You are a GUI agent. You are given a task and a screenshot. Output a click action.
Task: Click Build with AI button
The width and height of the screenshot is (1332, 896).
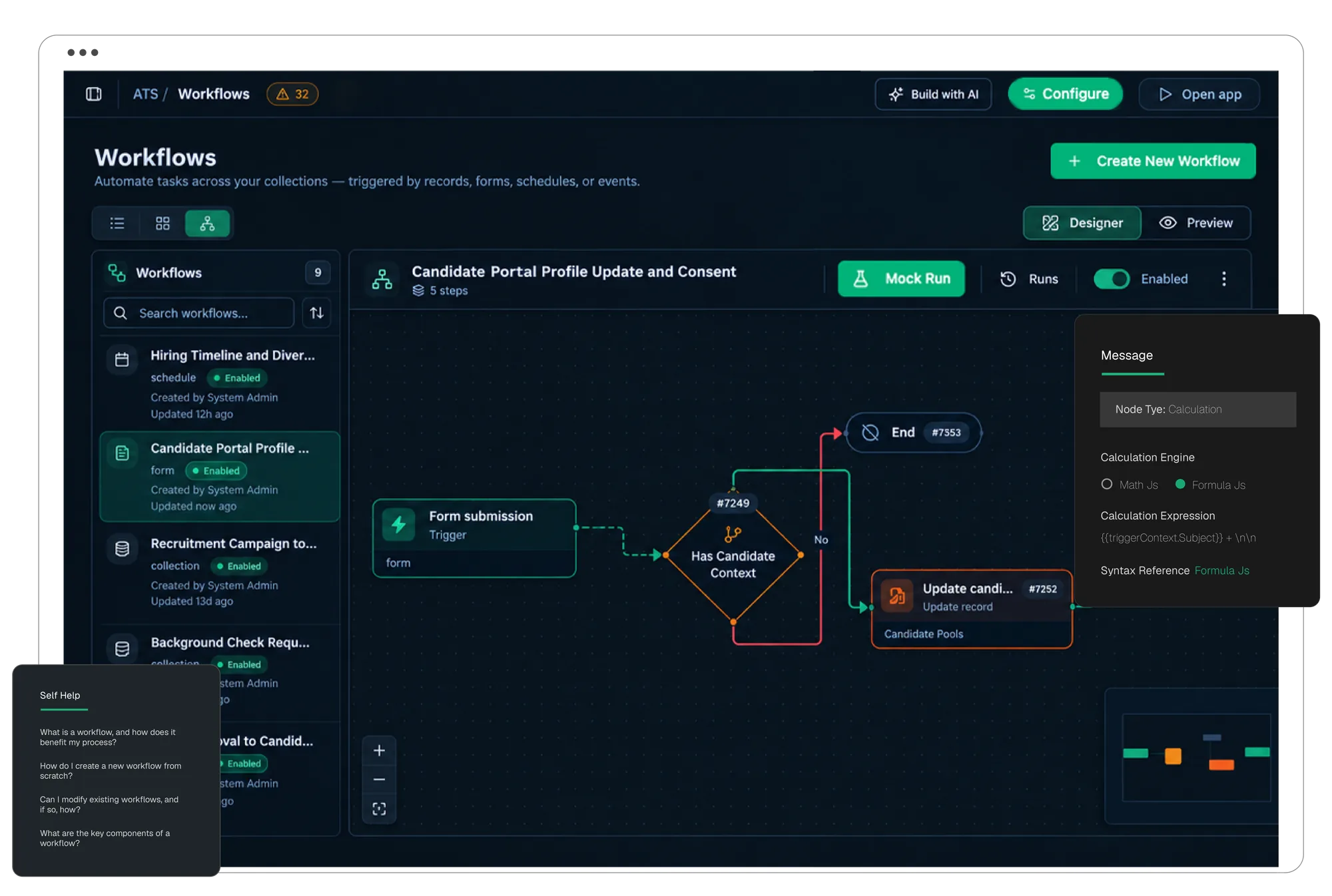(933, 94)
